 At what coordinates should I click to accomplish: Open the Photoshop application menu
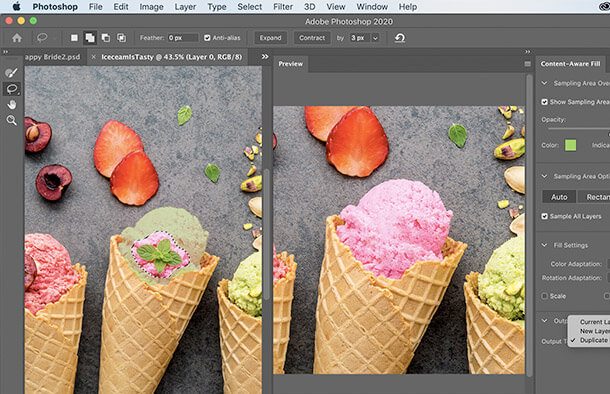tap(55, 7)
